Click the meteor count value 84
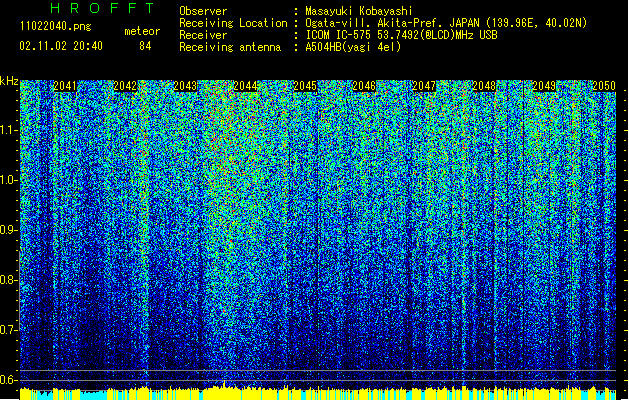Screen dimensions: 629x400 point(145,46)
